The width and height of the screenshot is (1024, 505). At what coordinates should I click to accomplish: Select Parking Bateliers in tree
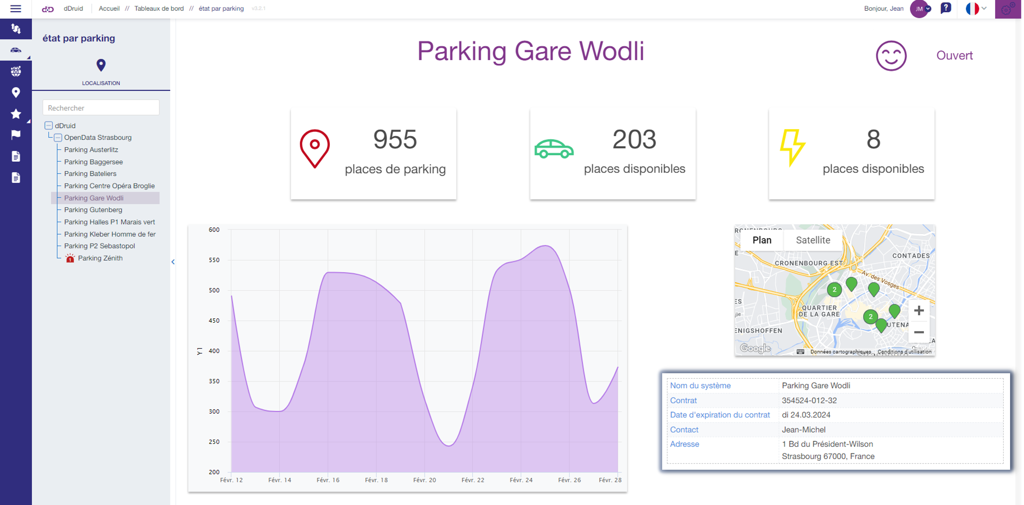coord(90,174)
